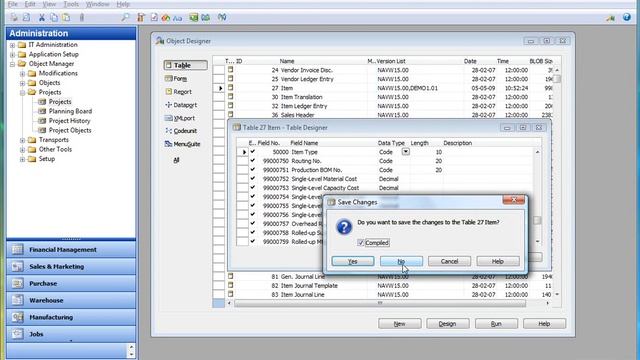Toggle Enabled check for Item Type field

point(253,152)
